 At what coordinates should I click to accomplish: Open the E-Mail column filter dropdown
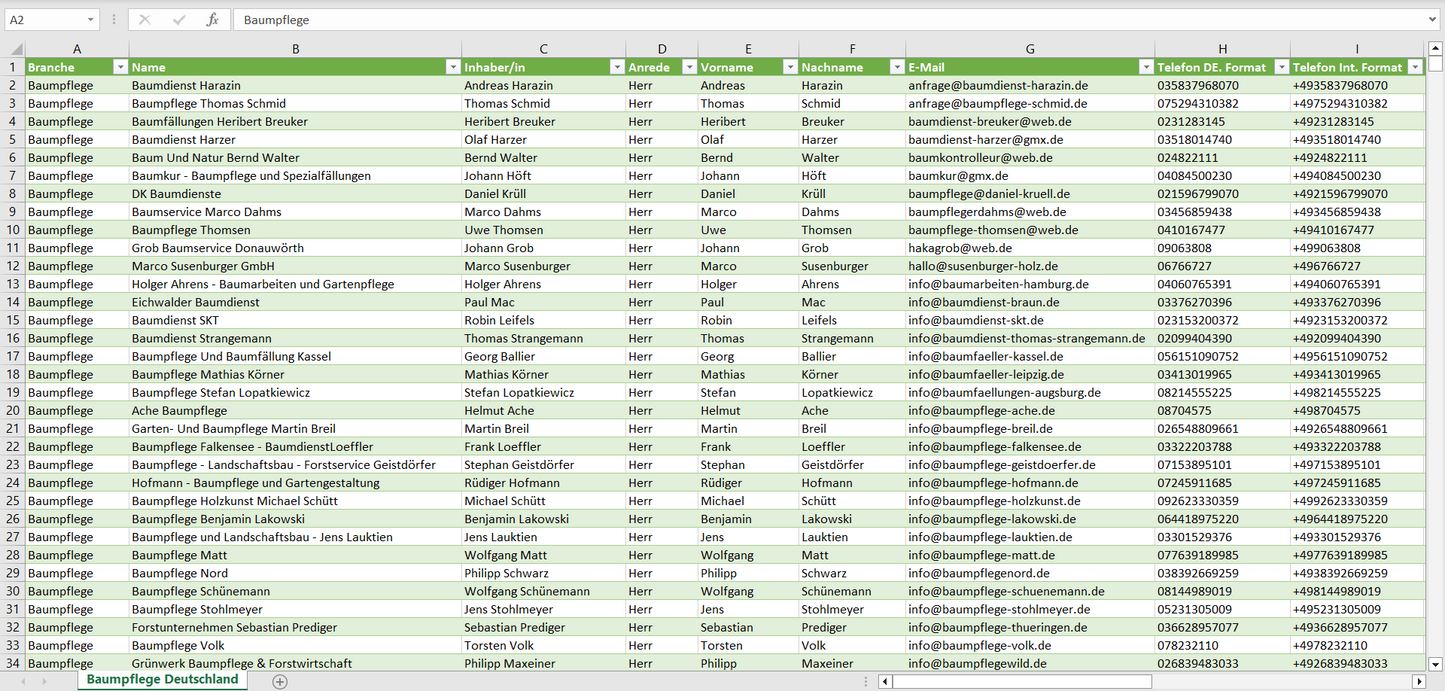click(x=1145, y=67)
